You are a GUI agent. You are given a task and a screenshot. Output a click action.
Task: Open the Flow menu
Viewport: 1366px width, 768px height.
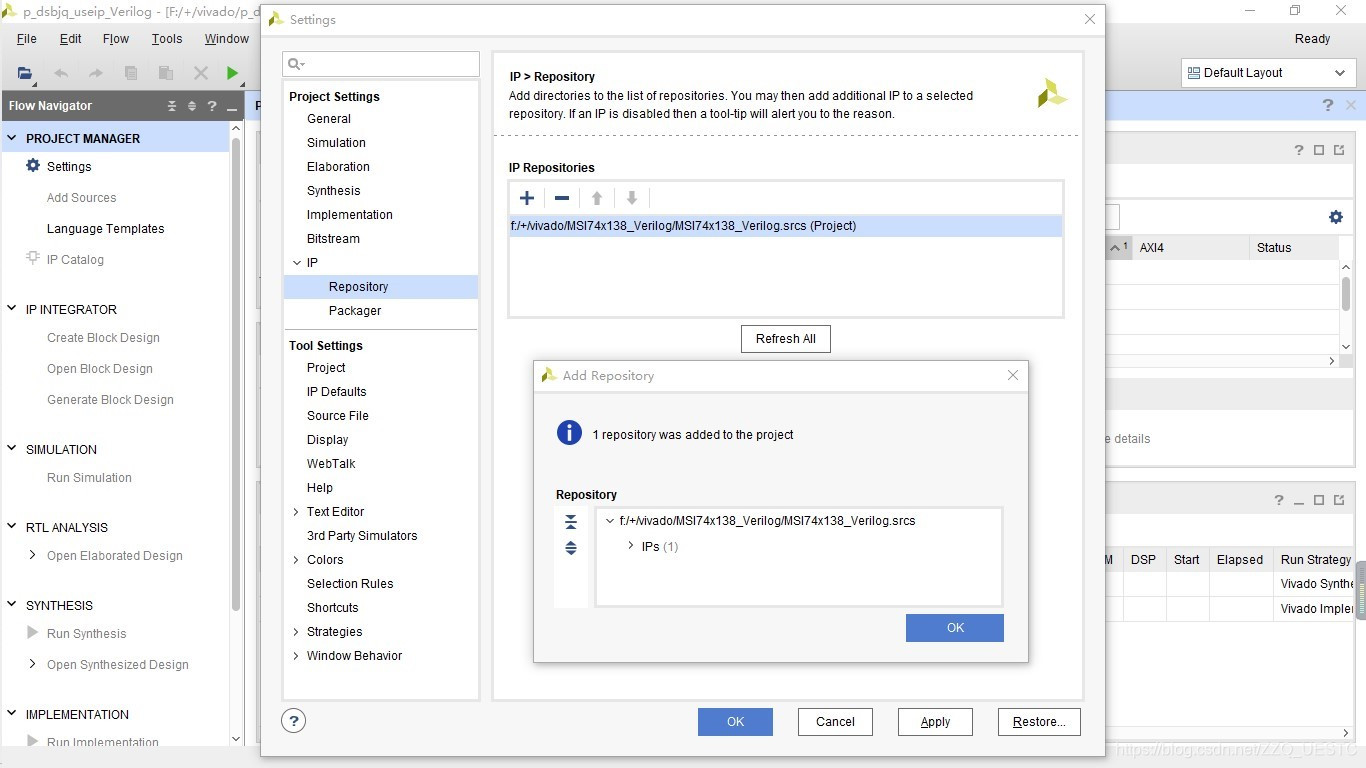pos(116,39)
